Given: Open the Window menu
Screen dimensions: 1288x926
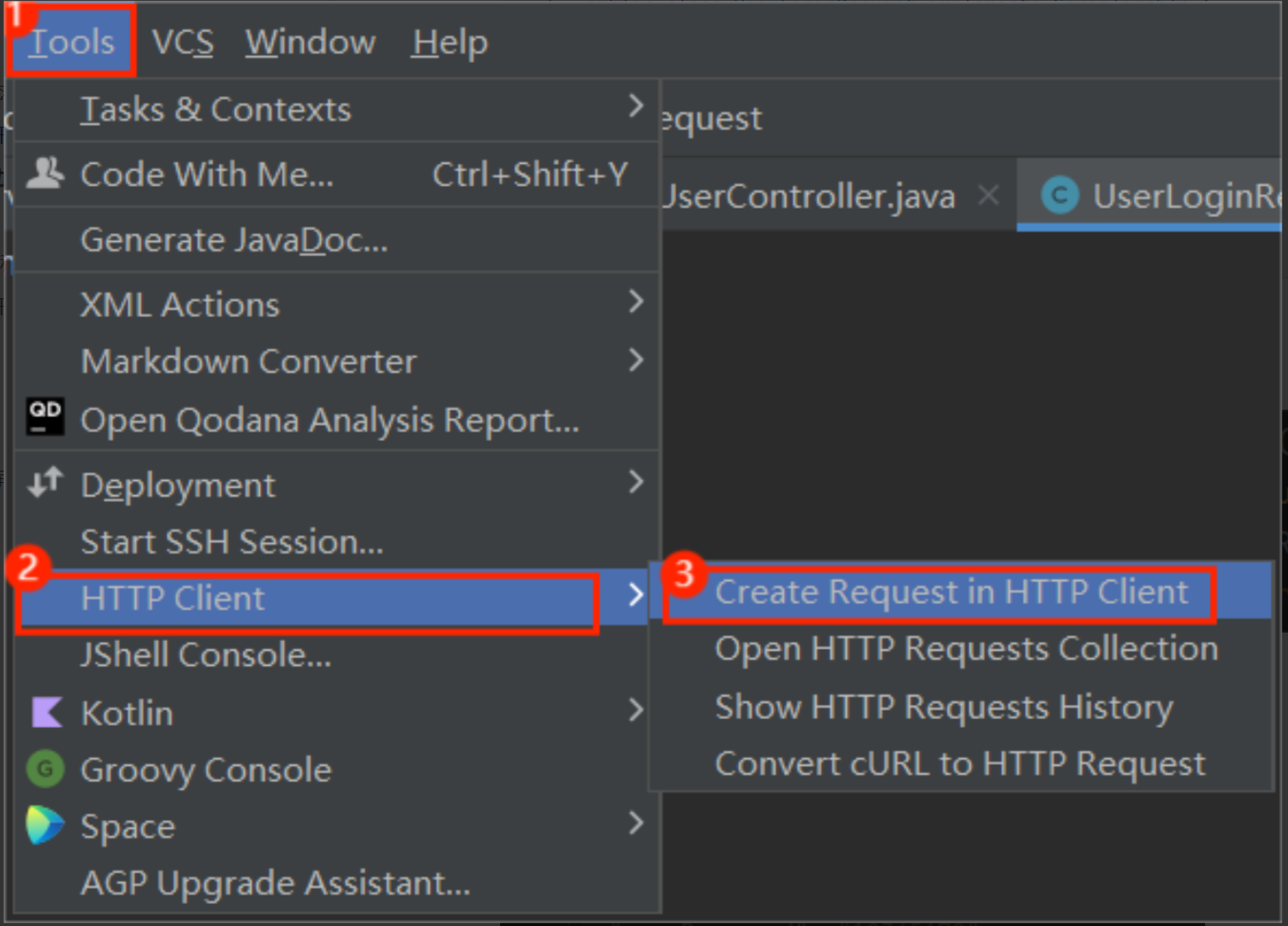Looking at the screenshot, I should pyautogui.click(x=311, y=42).
